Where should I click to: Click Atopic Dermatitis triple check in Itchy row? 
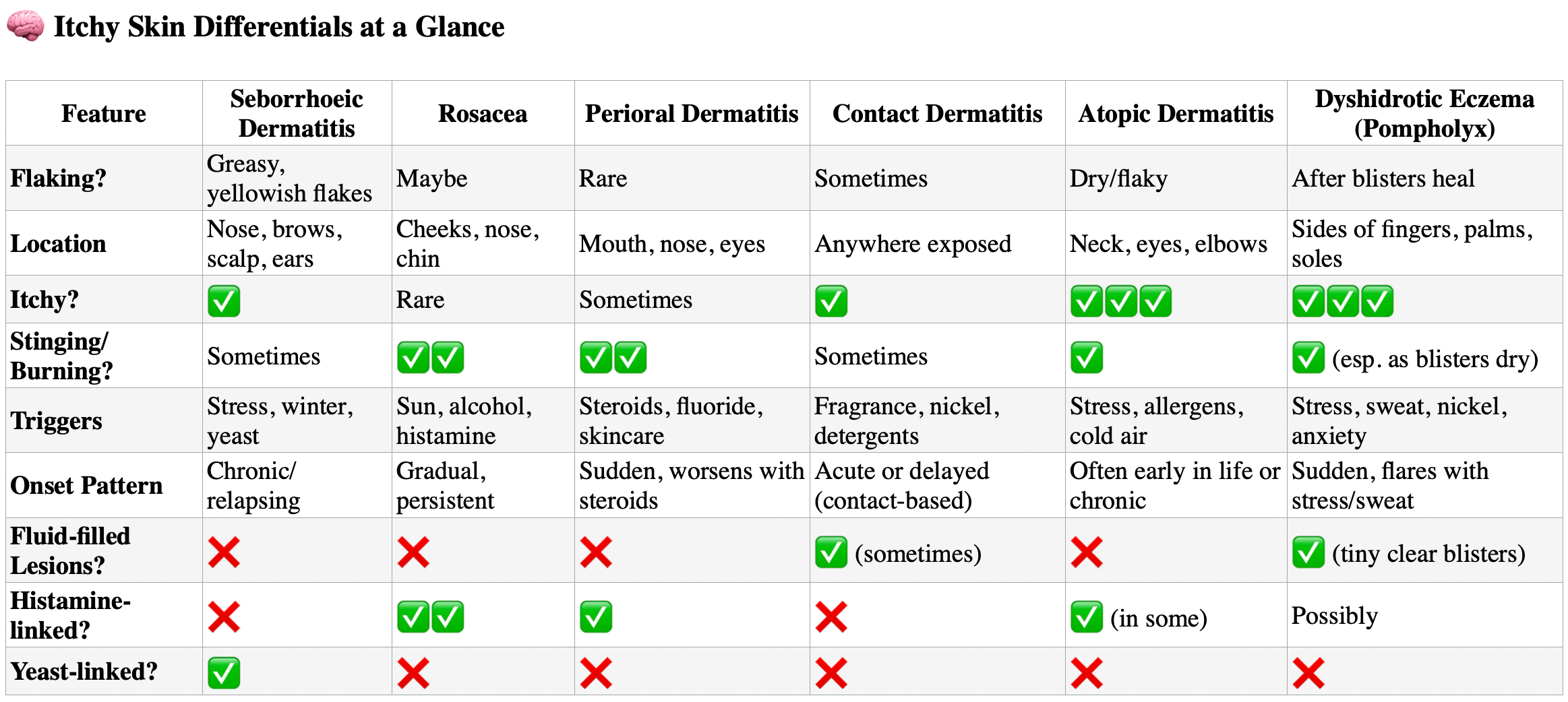pos(1121,300)
